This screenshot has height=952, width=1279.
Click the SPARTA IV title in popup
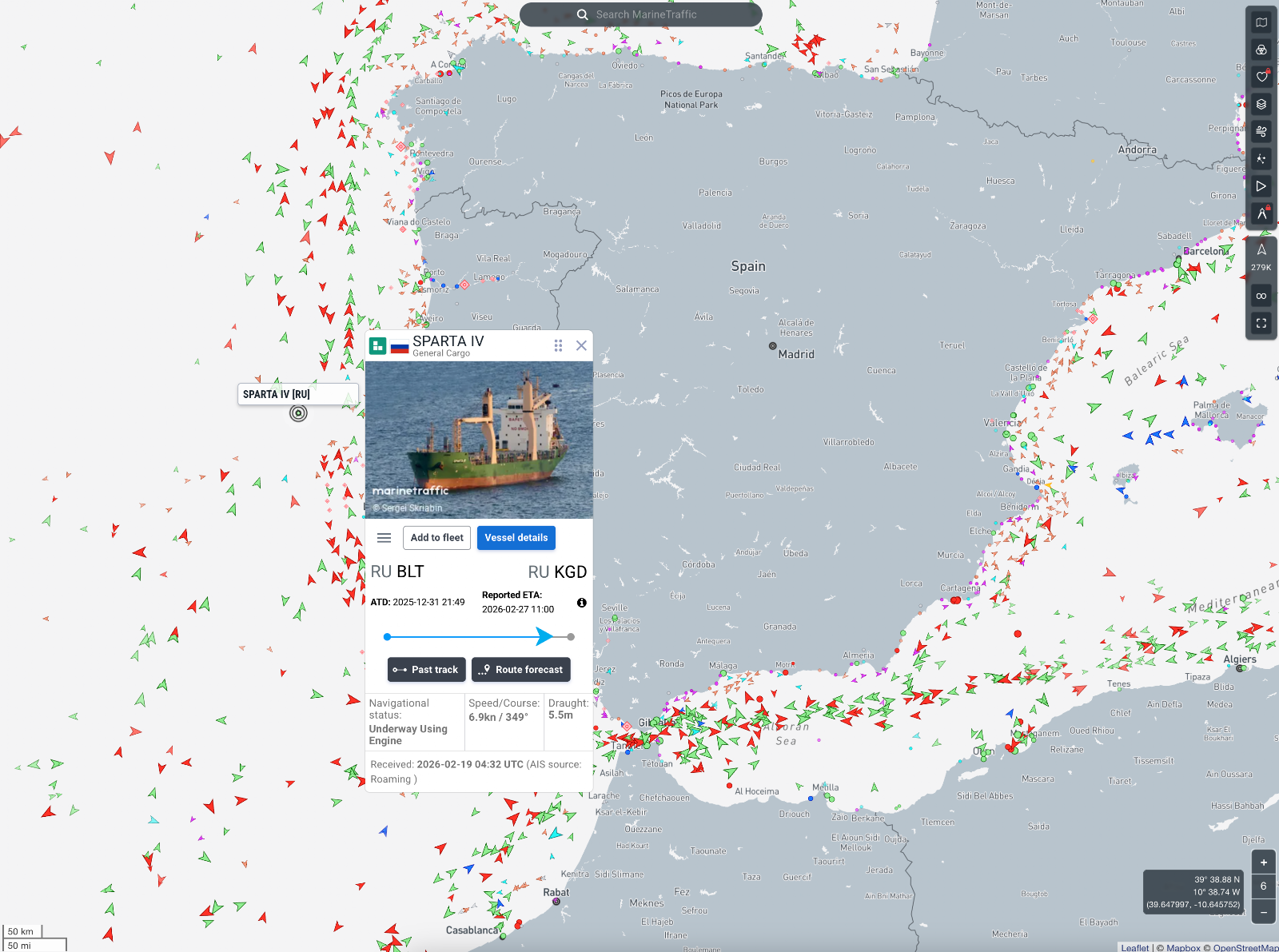[448, 341]
